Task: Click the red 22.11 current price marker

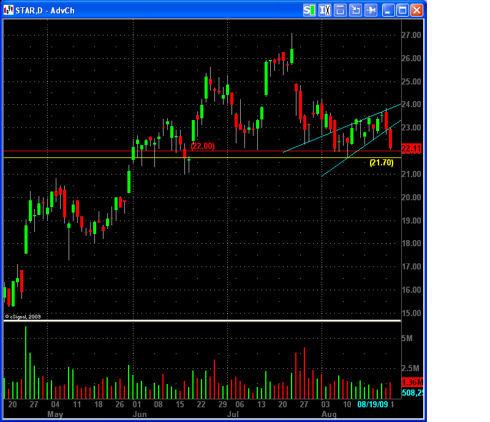Action: click(412, 149)
